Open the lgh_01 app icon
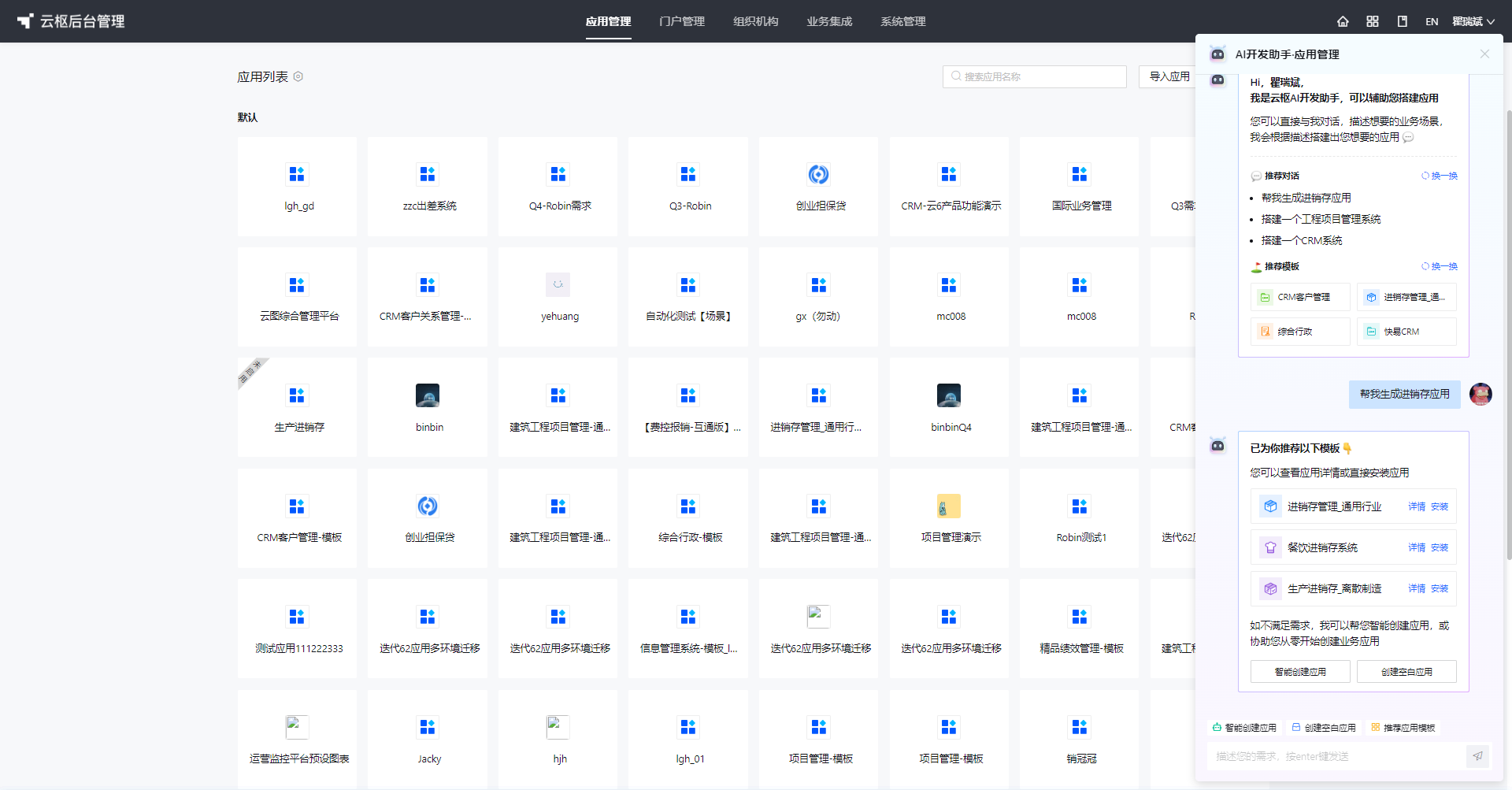The width and height of the screenshot is (1512, 790). tap(688, 727)
